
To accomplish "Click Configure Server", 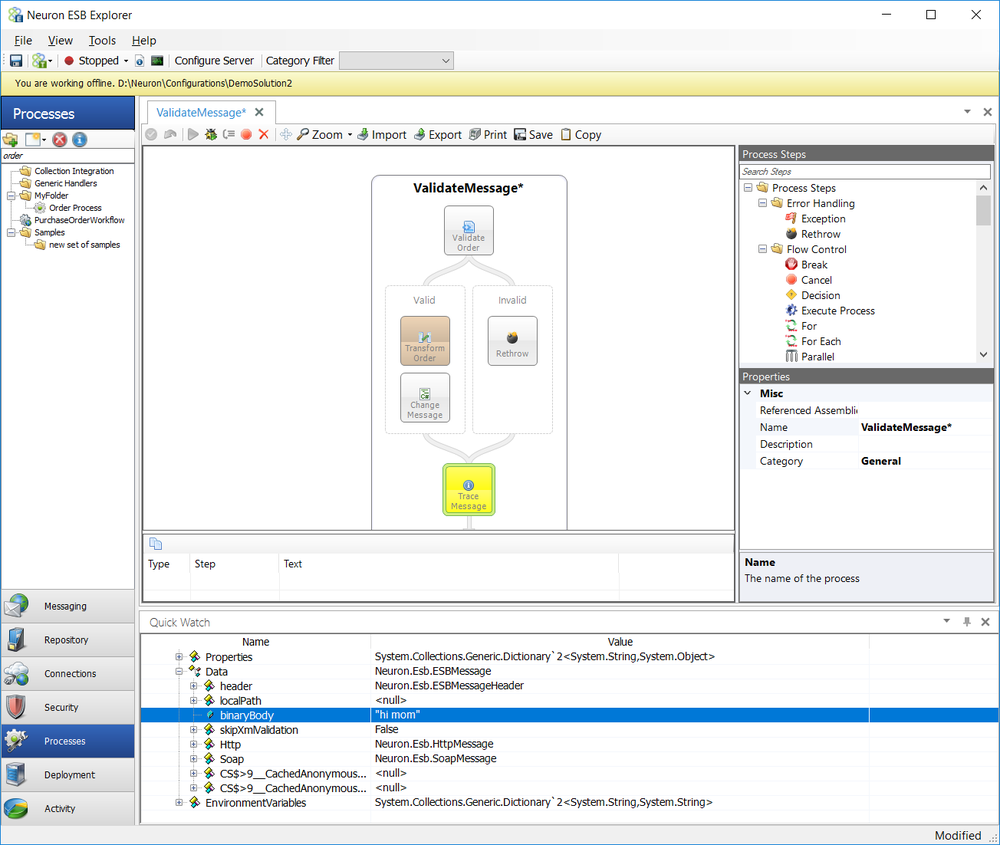I will coord(214,61).
